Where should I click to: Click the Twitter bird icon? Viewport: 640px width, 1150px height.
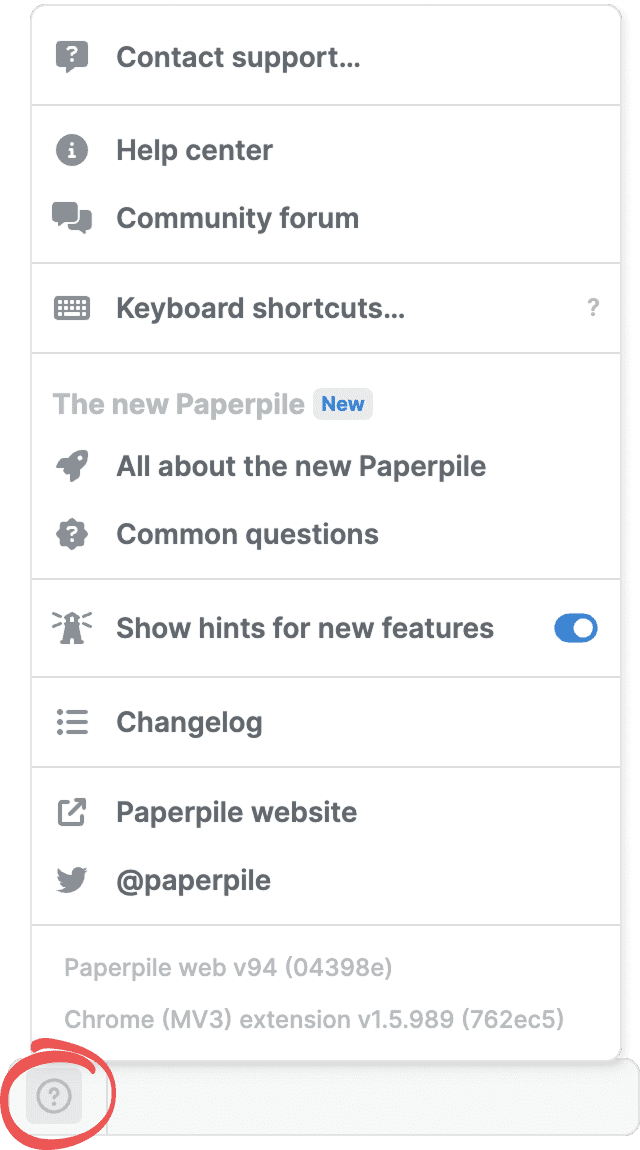[71, 881]
